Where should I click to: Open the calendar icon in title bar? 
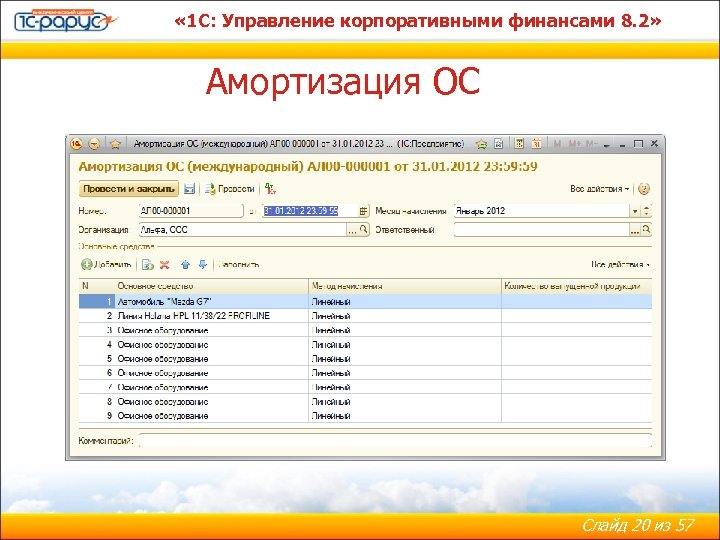pos(536,144)
